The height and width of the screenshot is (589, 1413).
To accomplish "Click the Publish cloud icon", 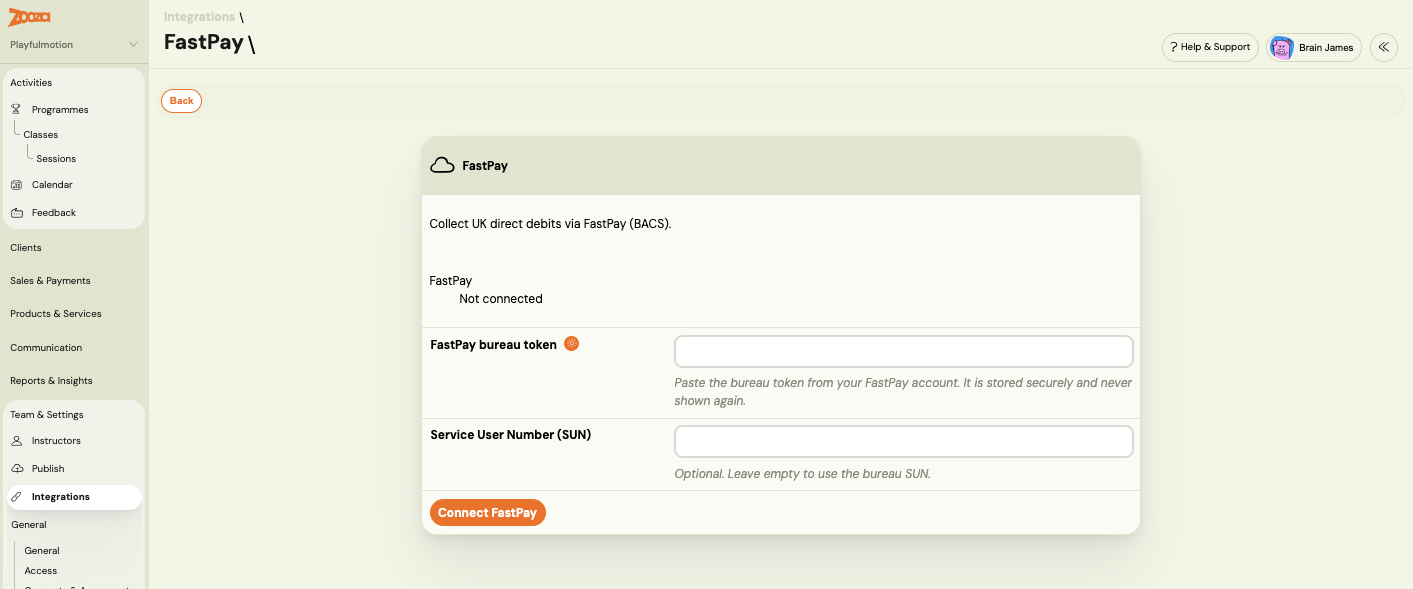I will (x=16, y=469).
